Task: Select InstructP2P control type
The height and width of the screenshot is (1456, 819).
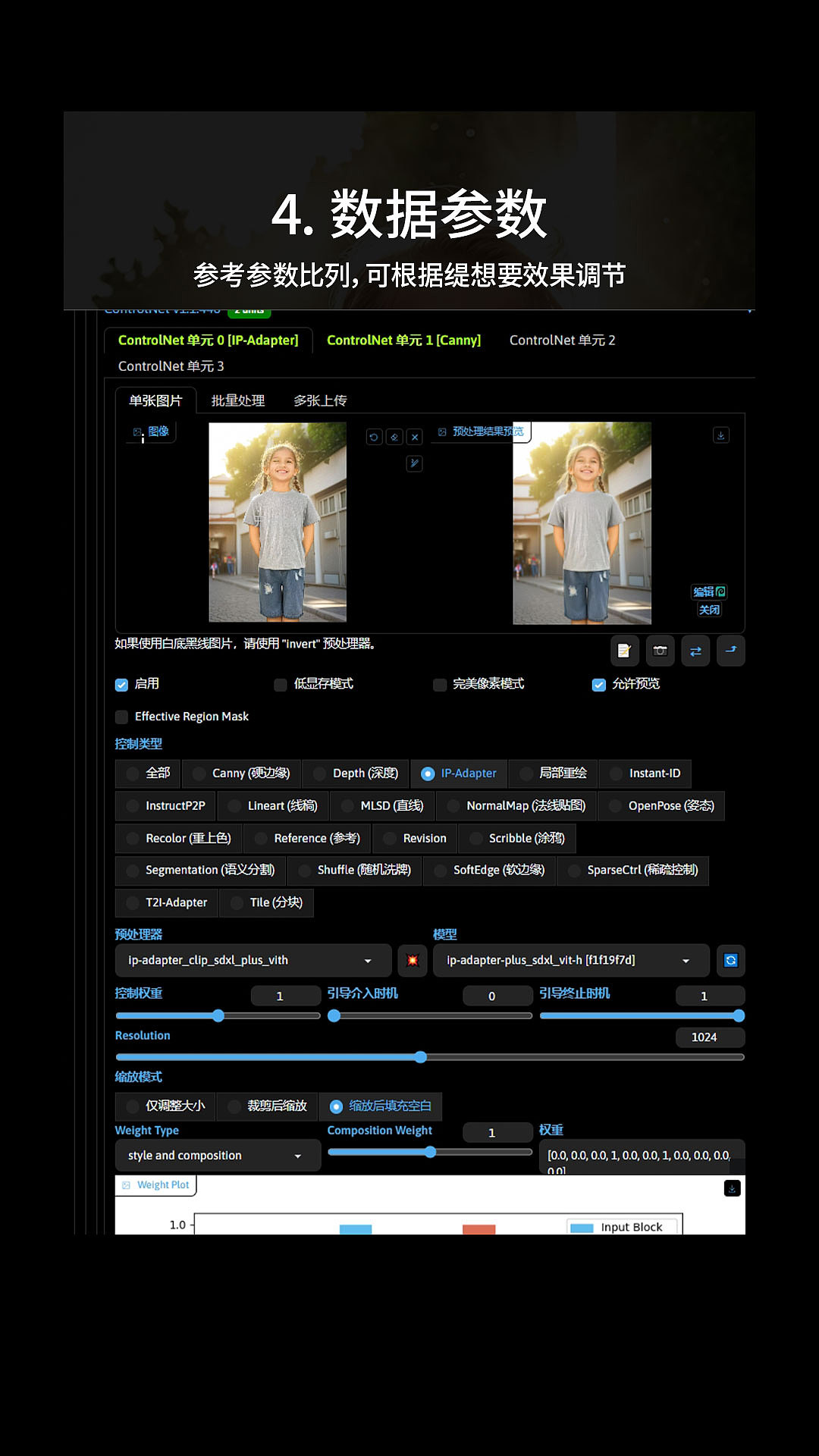Action: point(165,806)
